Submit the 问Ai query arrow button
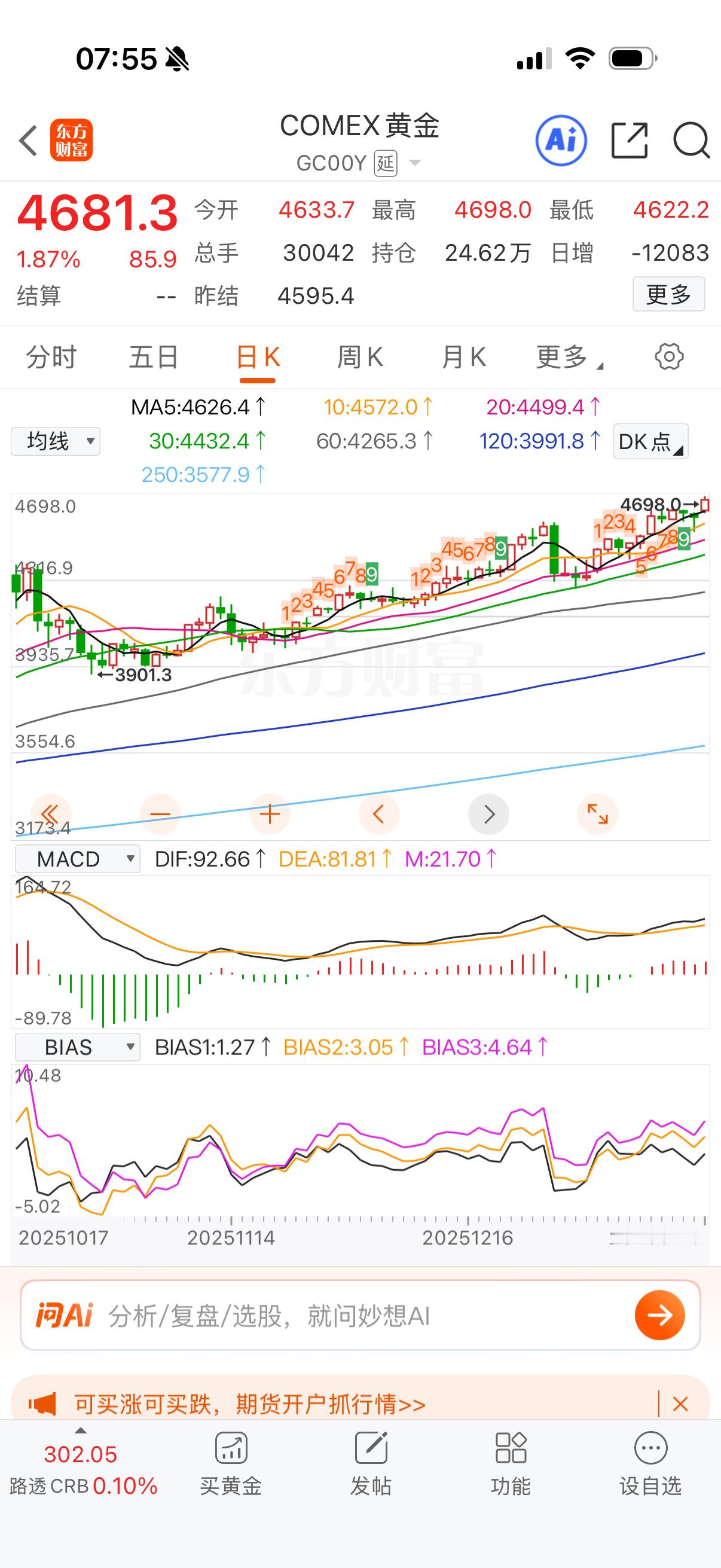This screenshot has width=721, height=1568. pos(659,1316)
